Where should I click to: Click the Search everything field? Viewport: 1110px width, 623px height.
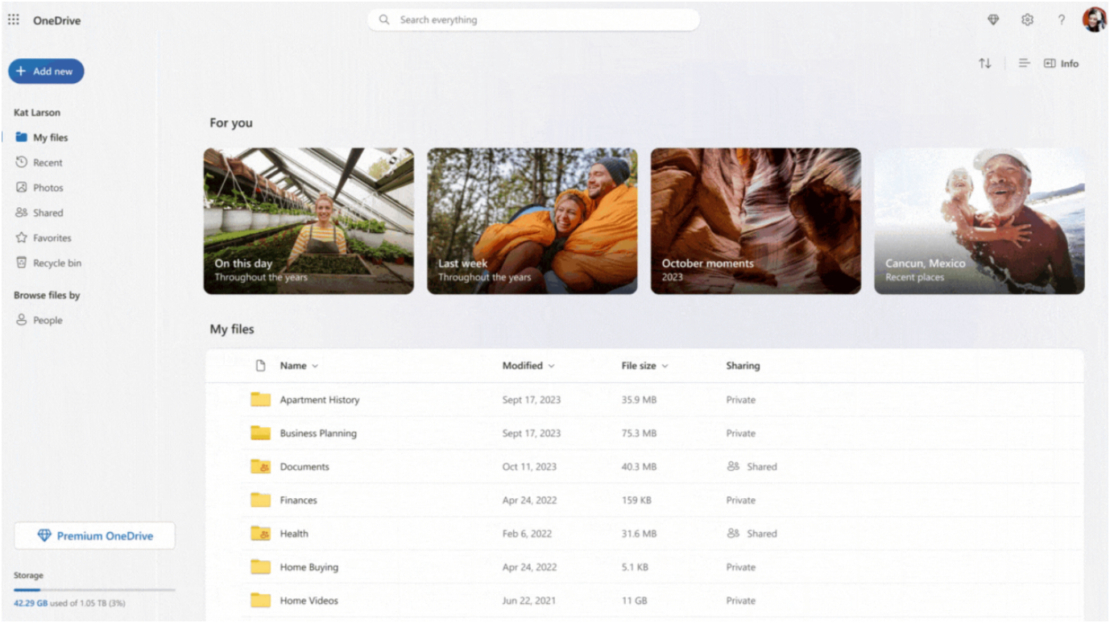(533, 20)
